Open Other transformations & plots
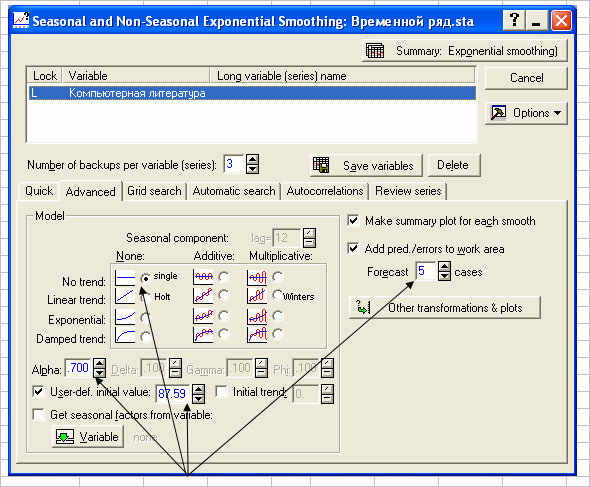This screenshot has height=487, width=590. (x=445, y=308)
